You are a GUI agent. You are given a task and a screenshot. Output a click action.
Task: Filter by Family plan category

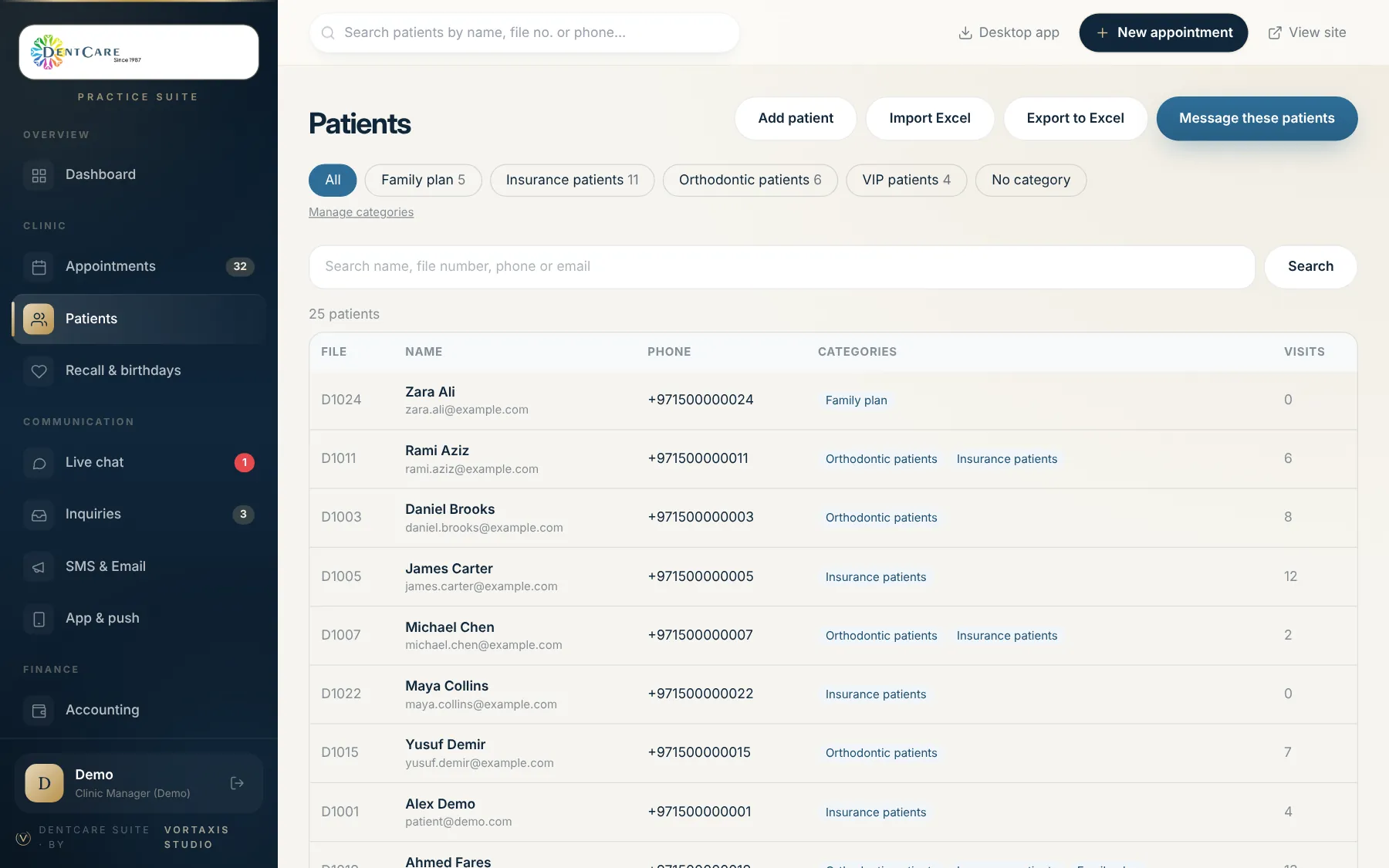tap(423, 180)
